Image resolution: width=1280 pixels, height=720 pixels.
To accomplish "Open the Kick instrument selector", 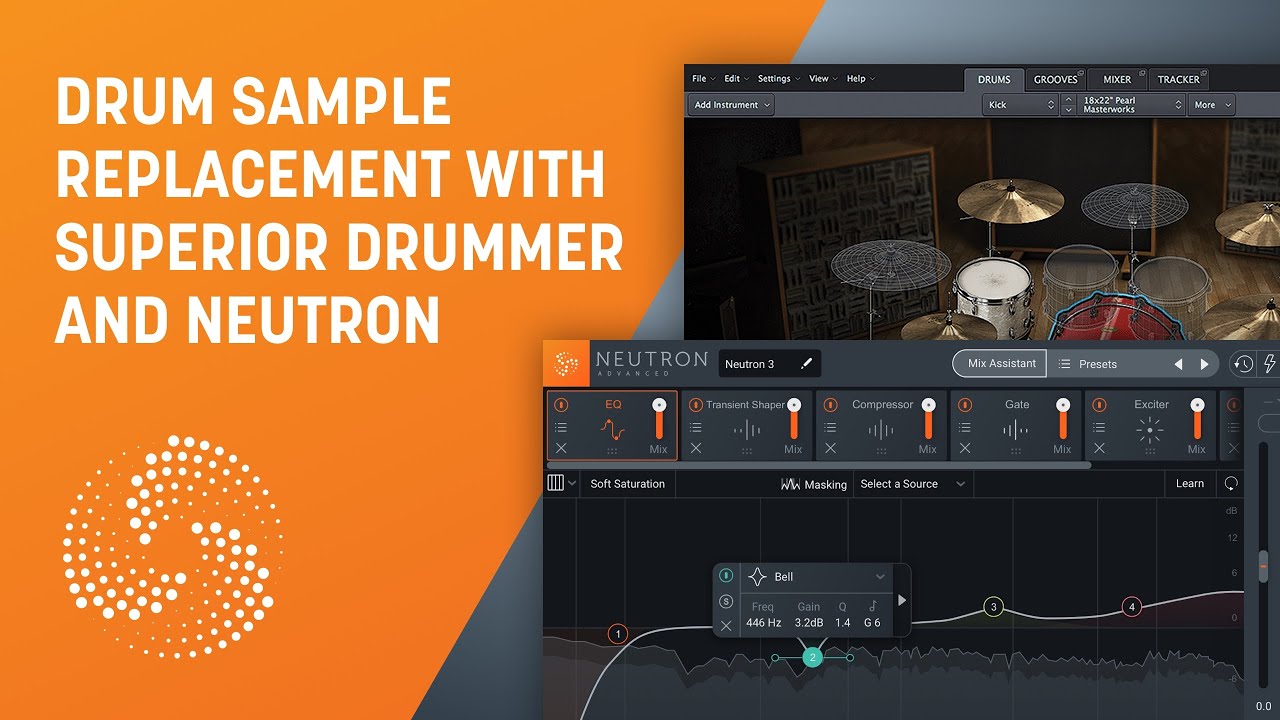I will 1020,105.
